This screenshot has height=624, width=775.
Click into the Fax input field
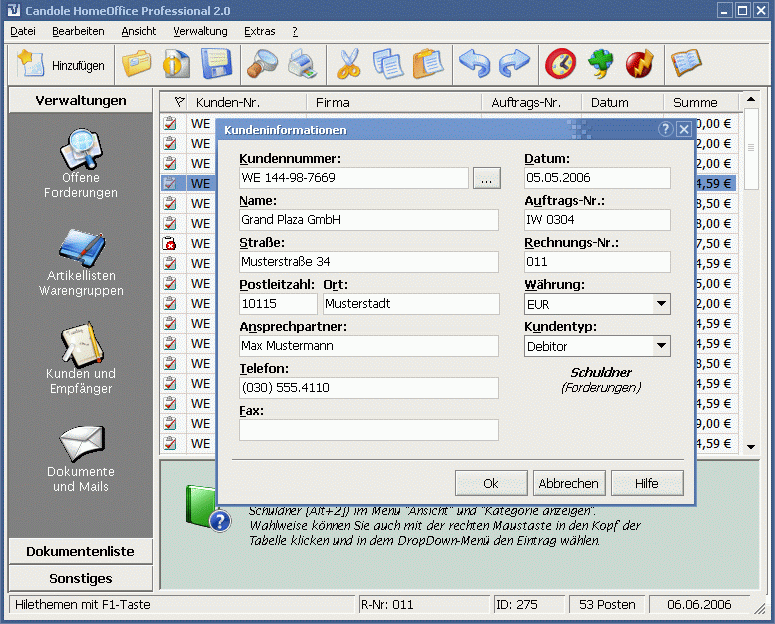point(368,430)
